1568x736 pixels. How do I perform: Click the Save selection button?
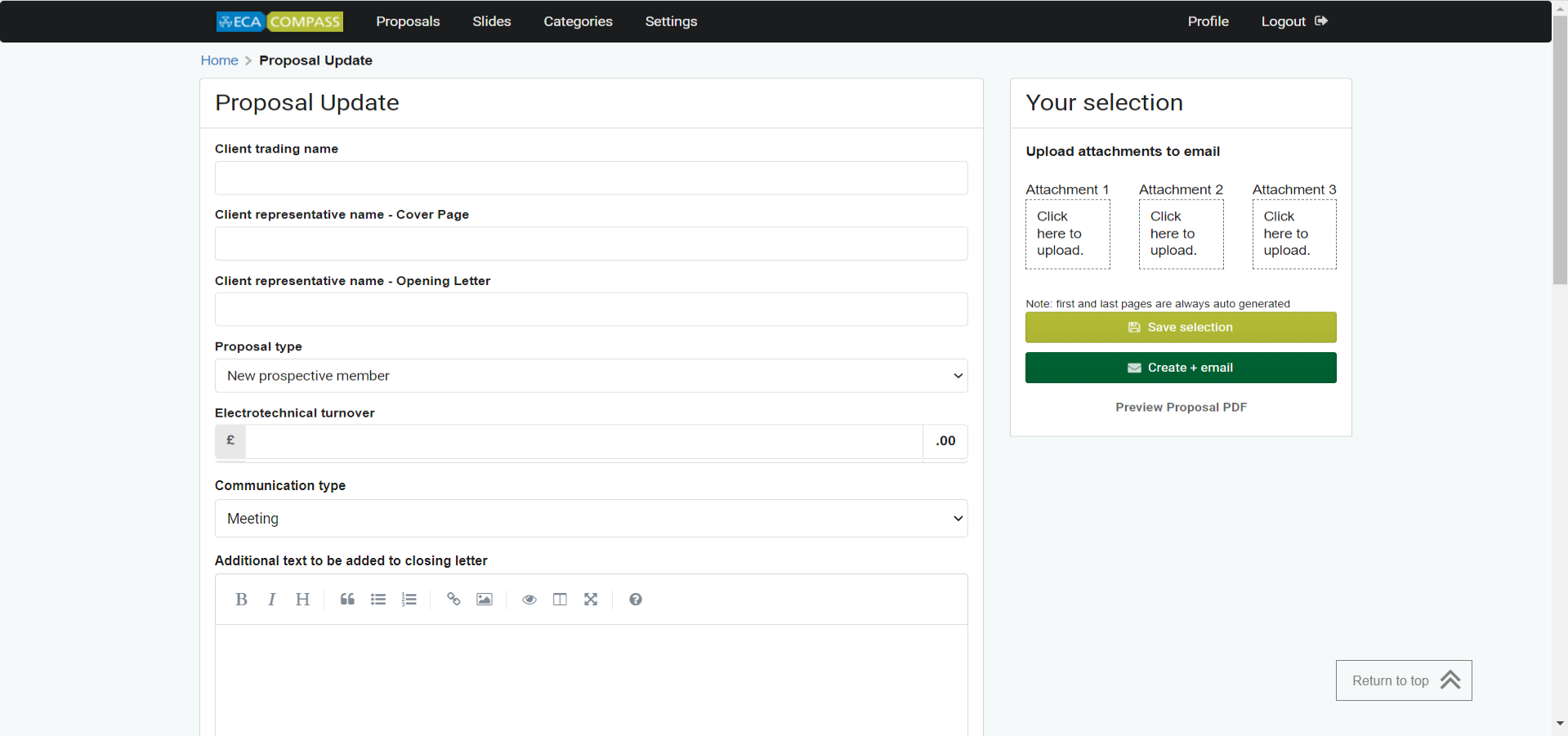[x=1180, y=327]
